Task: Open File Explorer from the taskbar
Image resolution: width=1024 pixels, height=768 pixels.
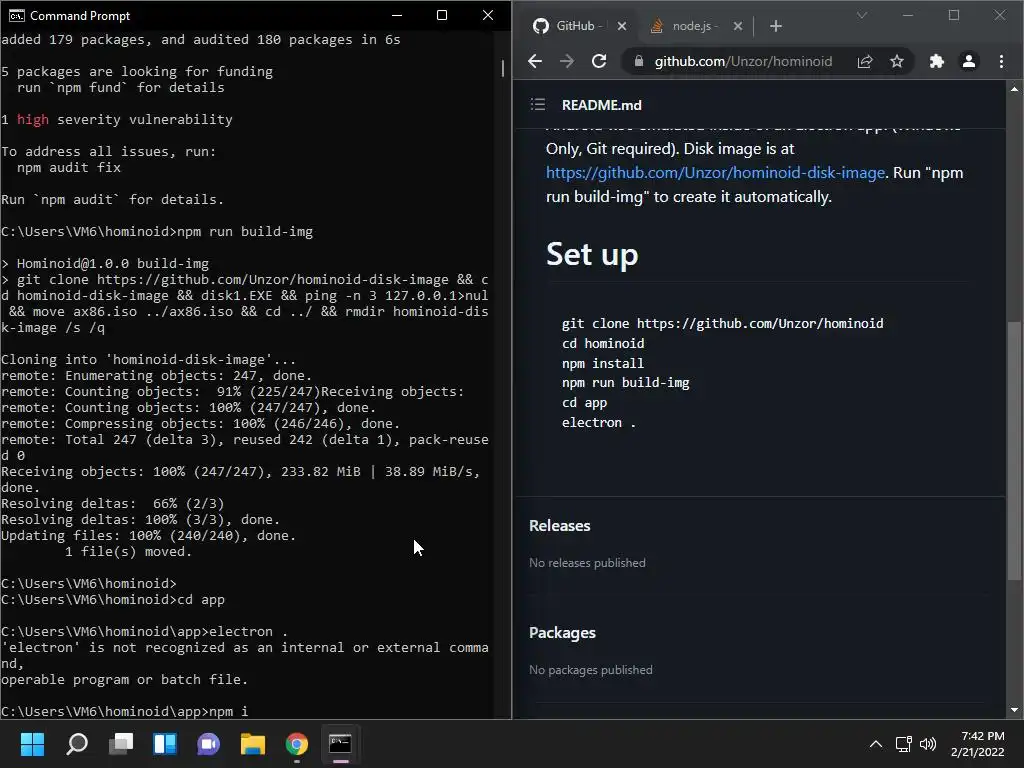Action: (x=253, y=744)
